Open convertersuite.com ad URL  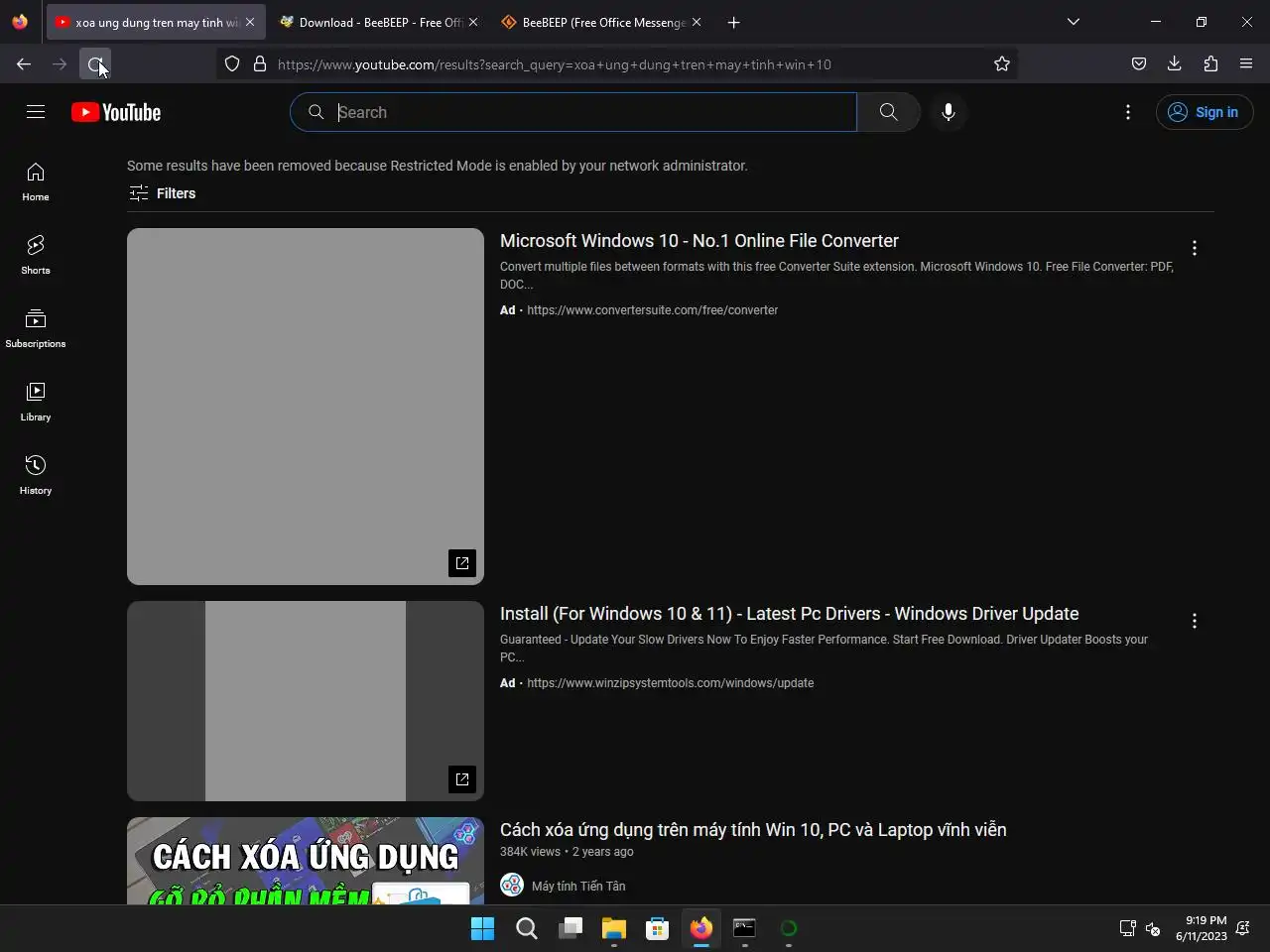(652, 310)
